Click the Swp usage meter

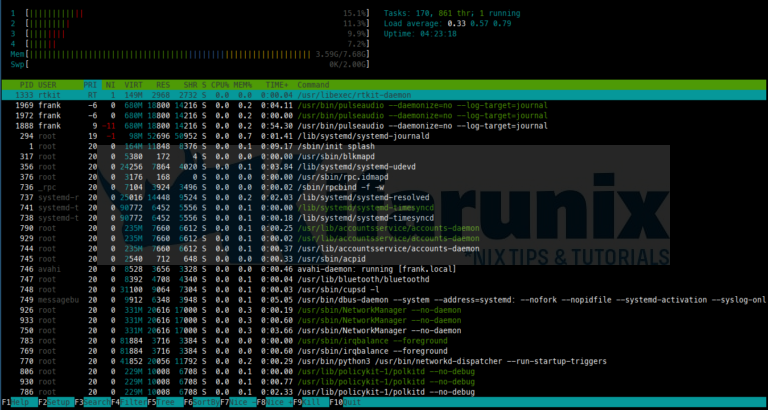point(198,64)
